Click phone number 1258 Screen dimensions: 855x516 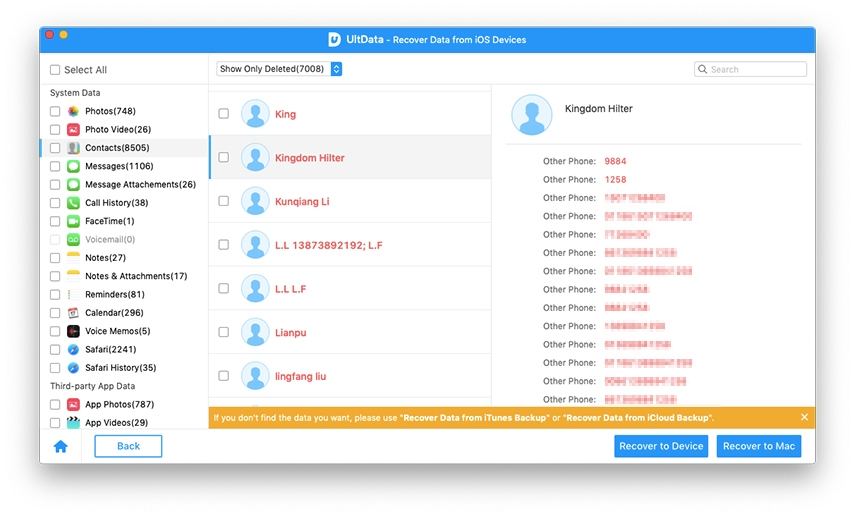615,180
